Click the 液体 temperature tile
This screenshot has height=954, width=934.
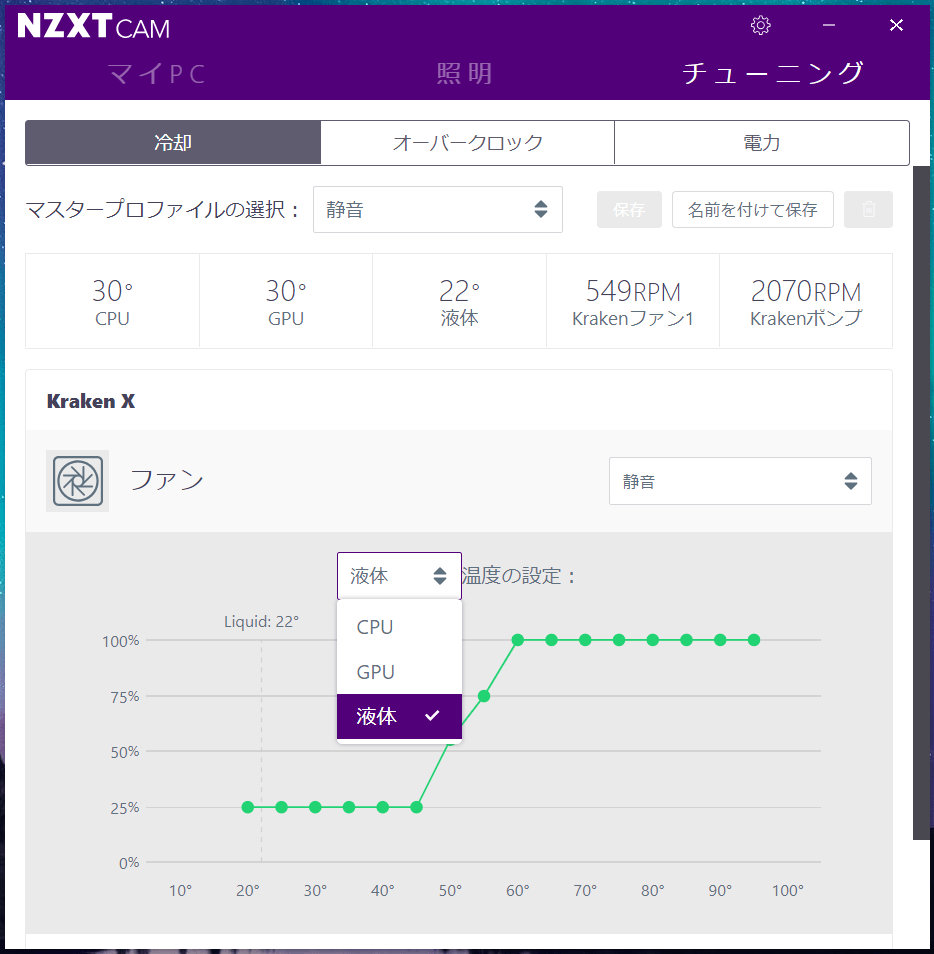pos(459,301)
